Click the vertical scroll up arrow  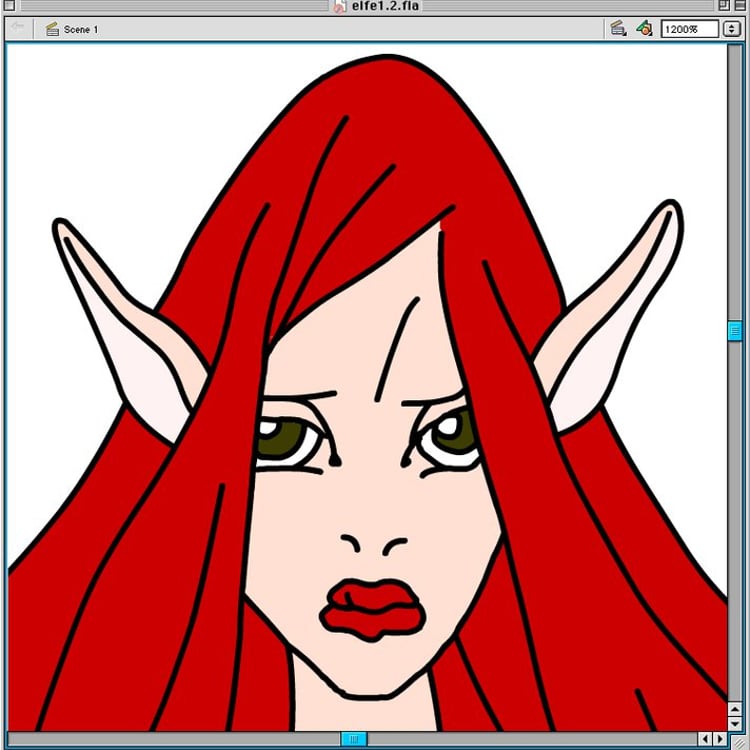point(735,708)
